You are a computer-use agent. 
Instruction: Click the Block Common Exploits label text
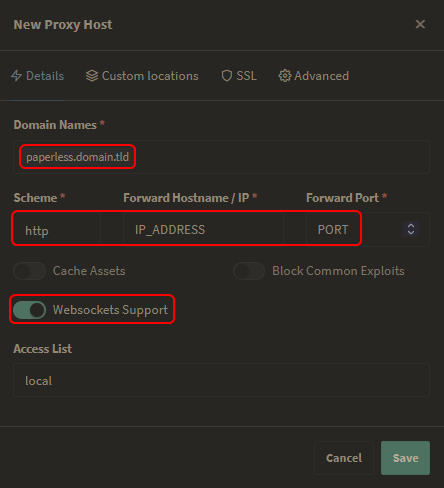(x=338, y=271)
